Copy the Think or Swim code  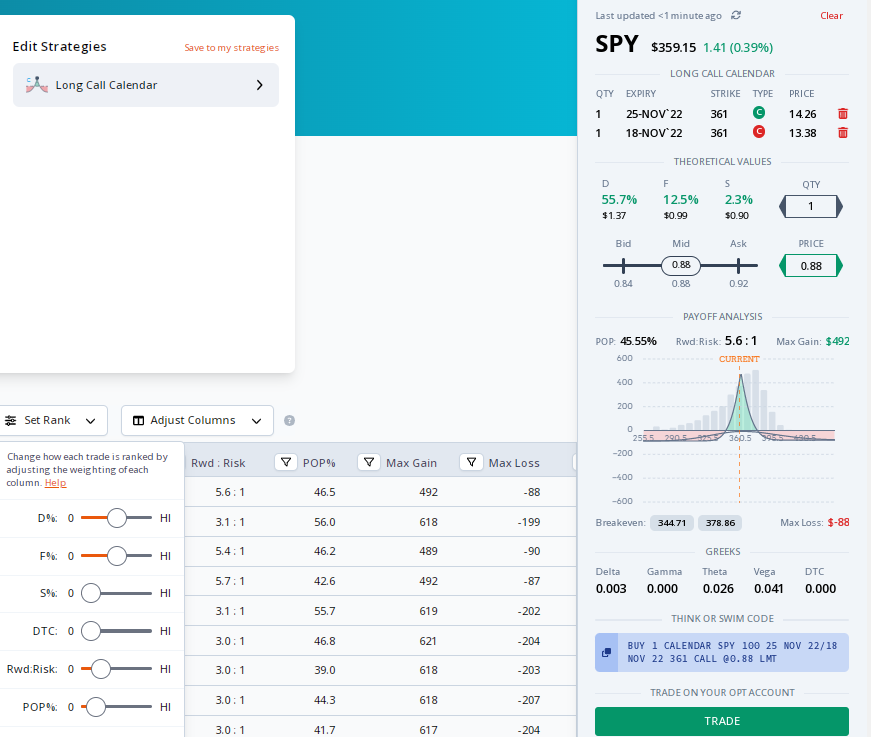tap(607, 652)
